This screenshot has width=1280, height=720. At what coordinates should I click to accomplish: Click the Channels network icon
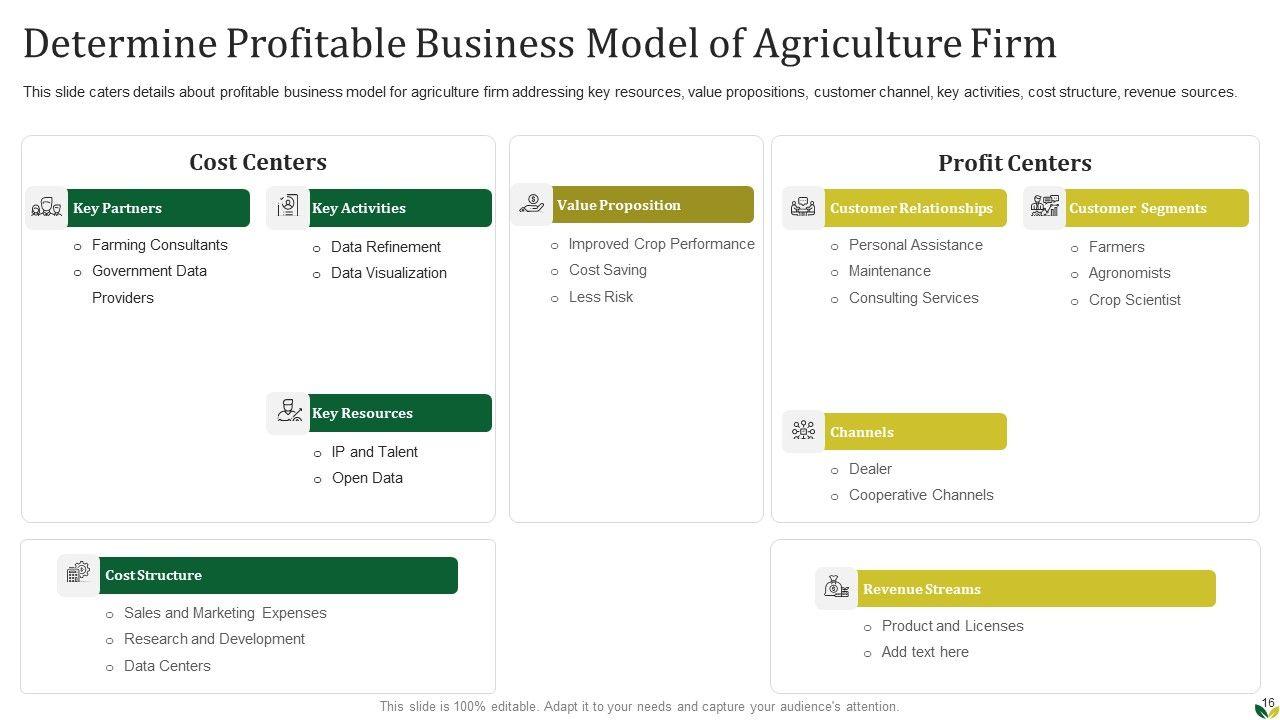803,431
